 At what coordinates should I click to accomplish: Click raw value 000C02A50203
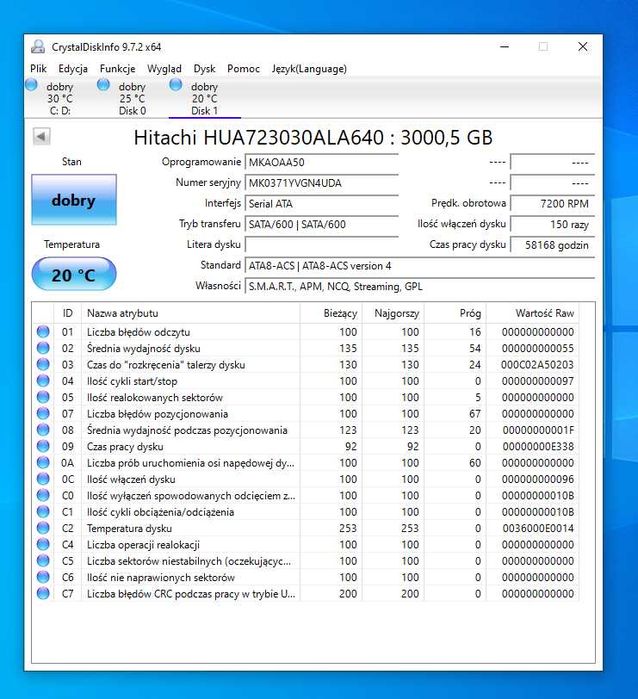click(x=537, y=365)
